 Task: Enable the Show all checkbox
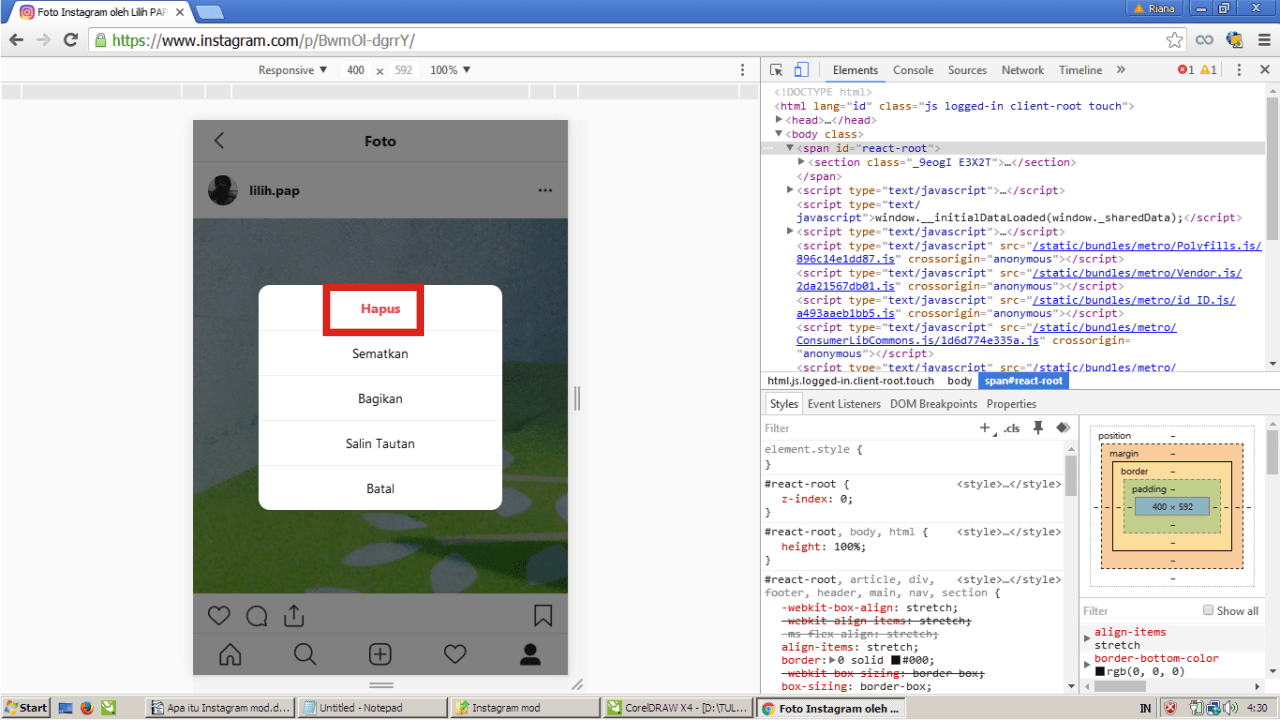point(1208,611)
